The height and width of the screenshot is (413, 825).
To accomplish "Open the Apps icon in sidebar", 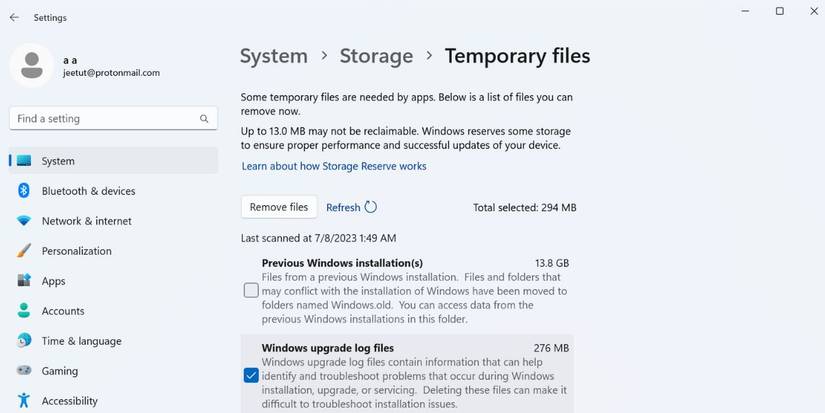I will [24, 281].
